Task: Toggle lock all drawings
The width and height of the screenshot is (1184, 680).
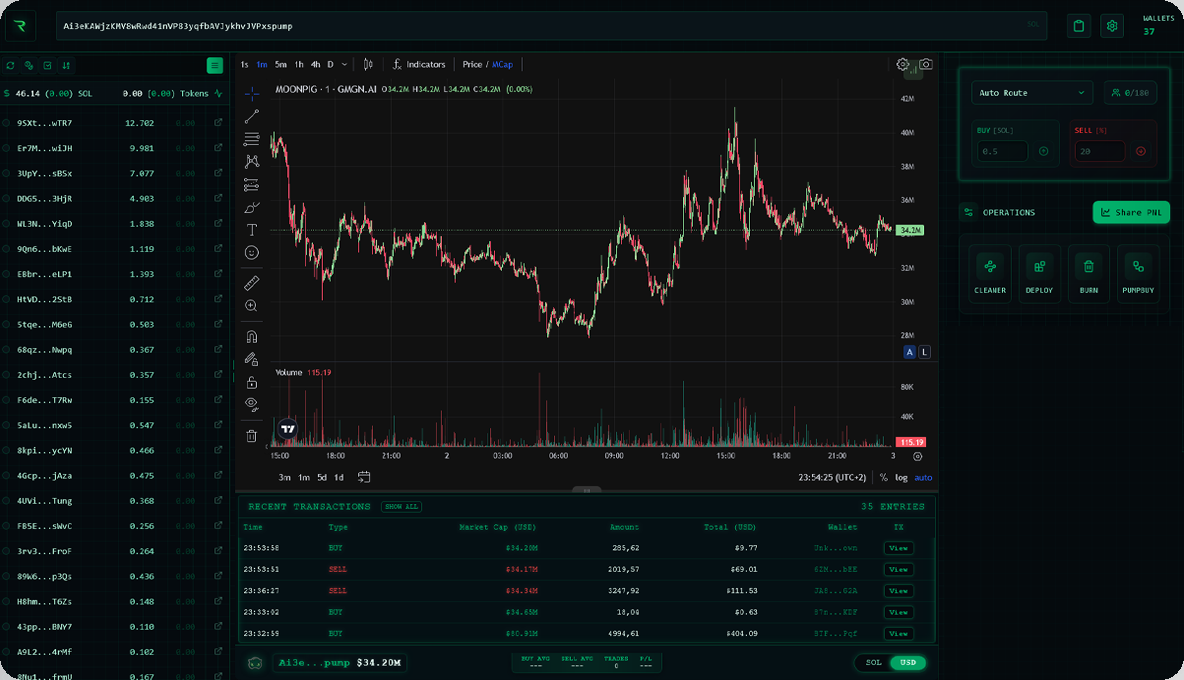Action: (251, 383)
